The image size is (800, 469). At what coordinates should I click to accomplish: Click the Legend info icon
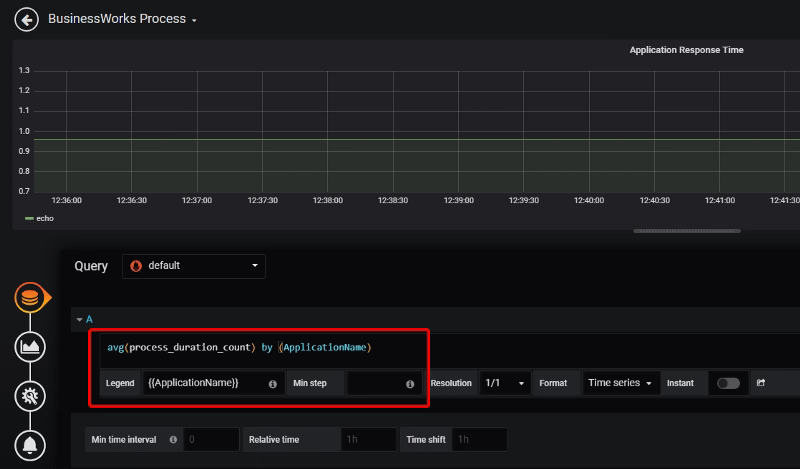point(272,384)
